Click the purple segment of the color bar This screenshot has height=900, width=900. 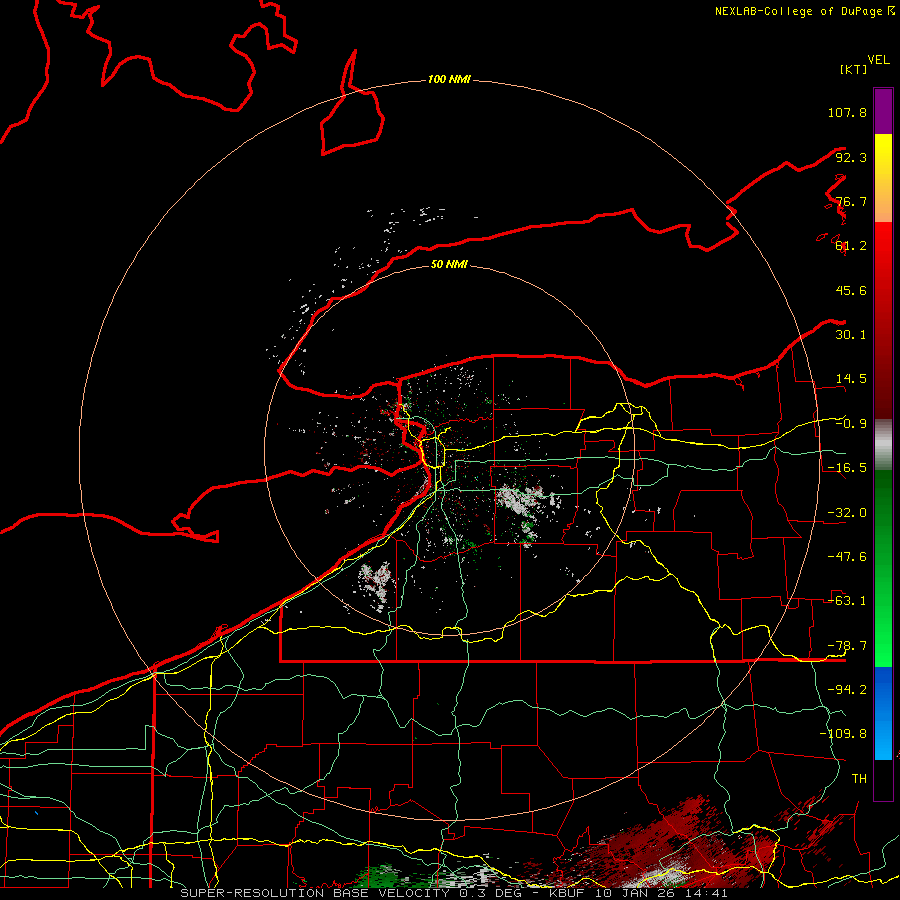click(x=883, y=111)
